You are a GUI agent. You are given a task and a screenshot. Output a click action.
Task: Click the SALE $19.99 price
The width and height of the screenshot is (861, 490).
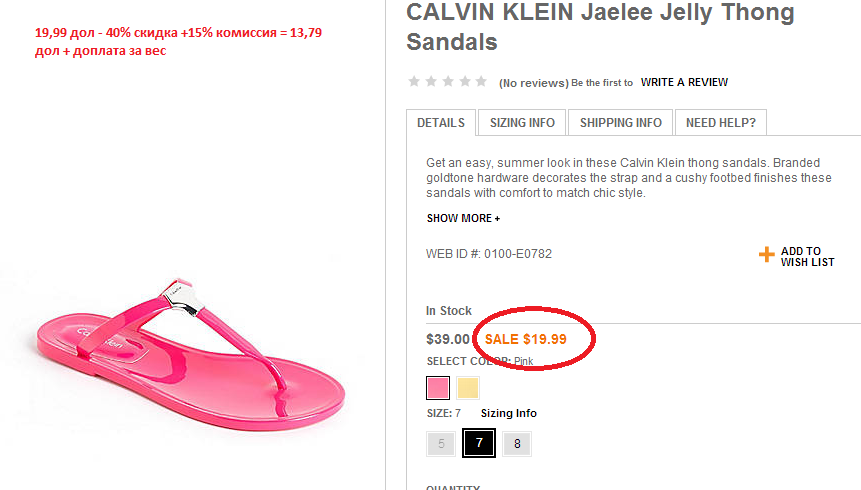point(526,339)
